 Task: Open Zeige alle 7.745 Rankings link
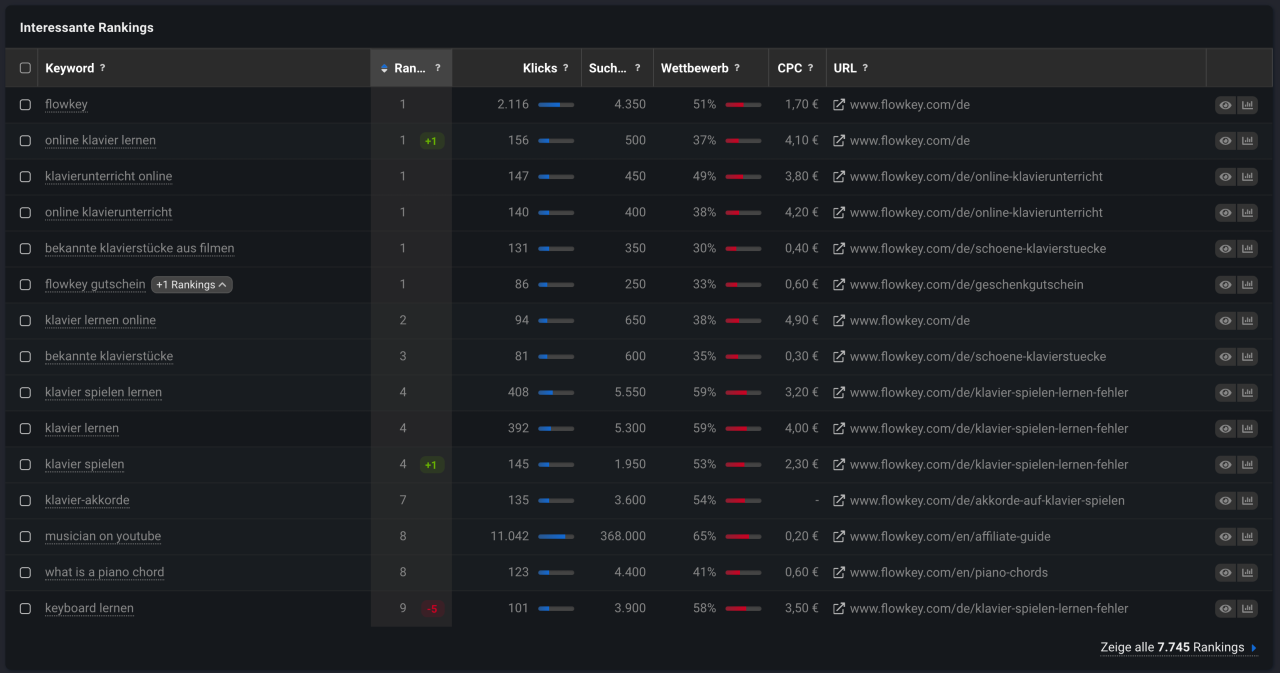point(1179,648)
